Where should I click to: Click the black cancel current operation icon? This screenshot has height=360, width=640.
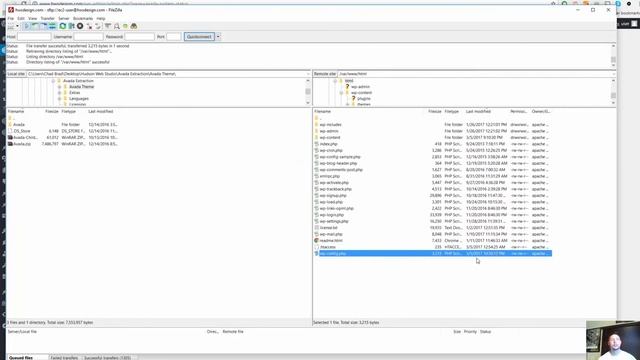point(80,26)
